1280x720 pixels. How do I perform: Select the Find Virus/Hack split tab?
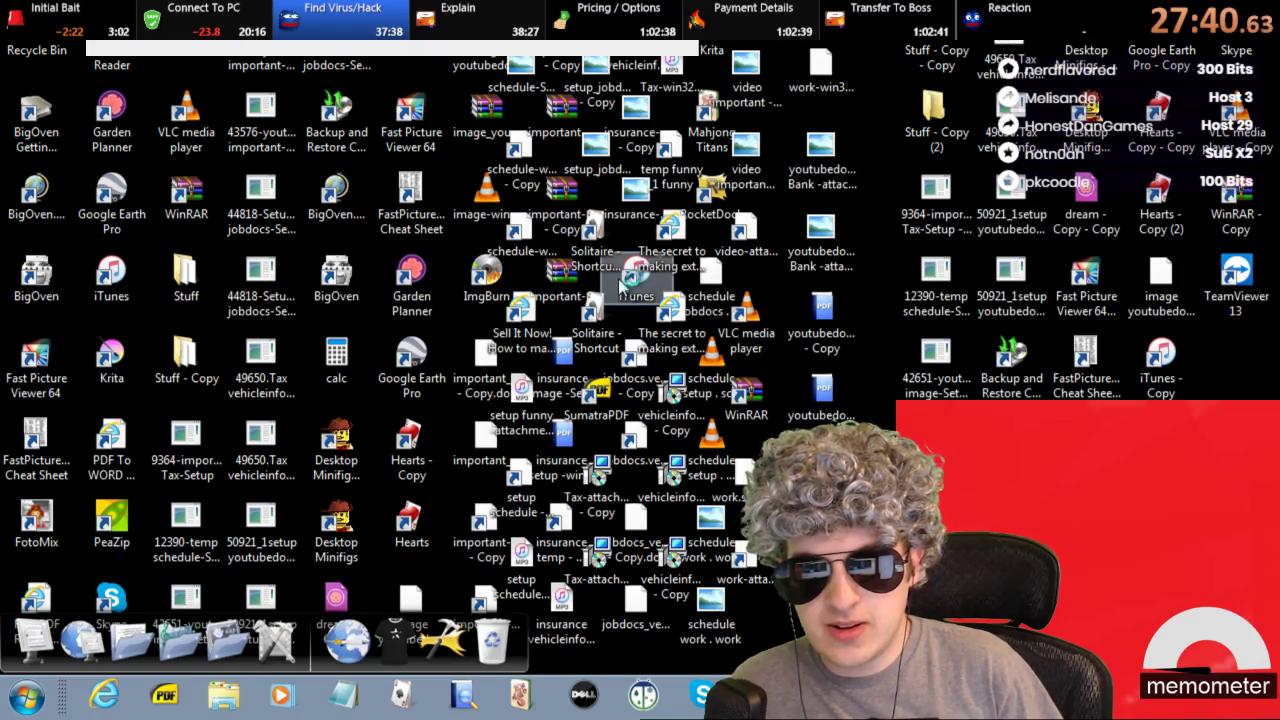[341, 19]
